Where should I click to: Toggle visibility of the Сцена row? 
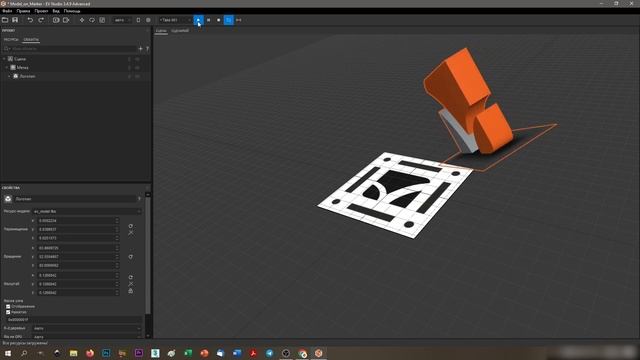click(138, 59)
